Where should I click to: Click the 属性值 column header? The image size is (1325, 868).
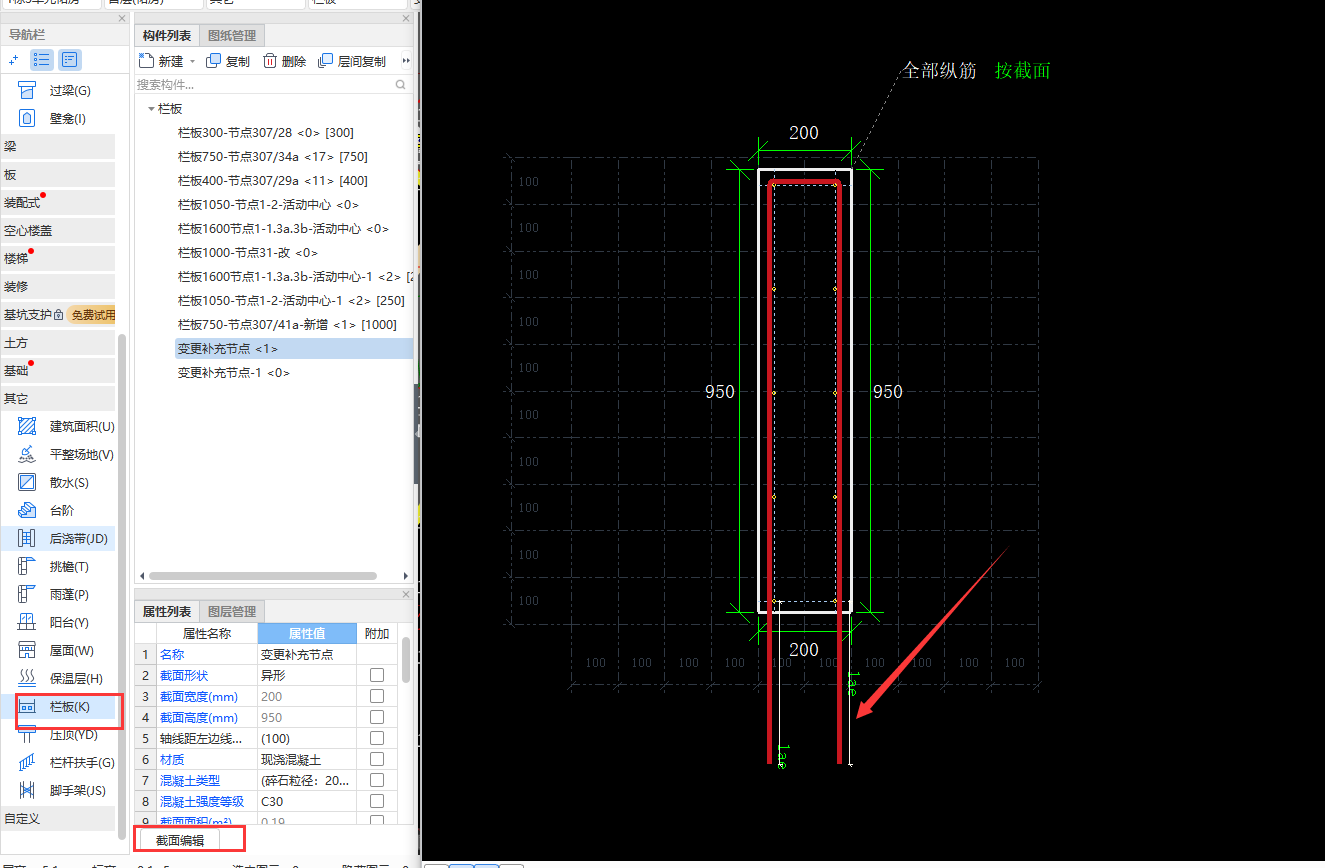(x=307, y=634)
